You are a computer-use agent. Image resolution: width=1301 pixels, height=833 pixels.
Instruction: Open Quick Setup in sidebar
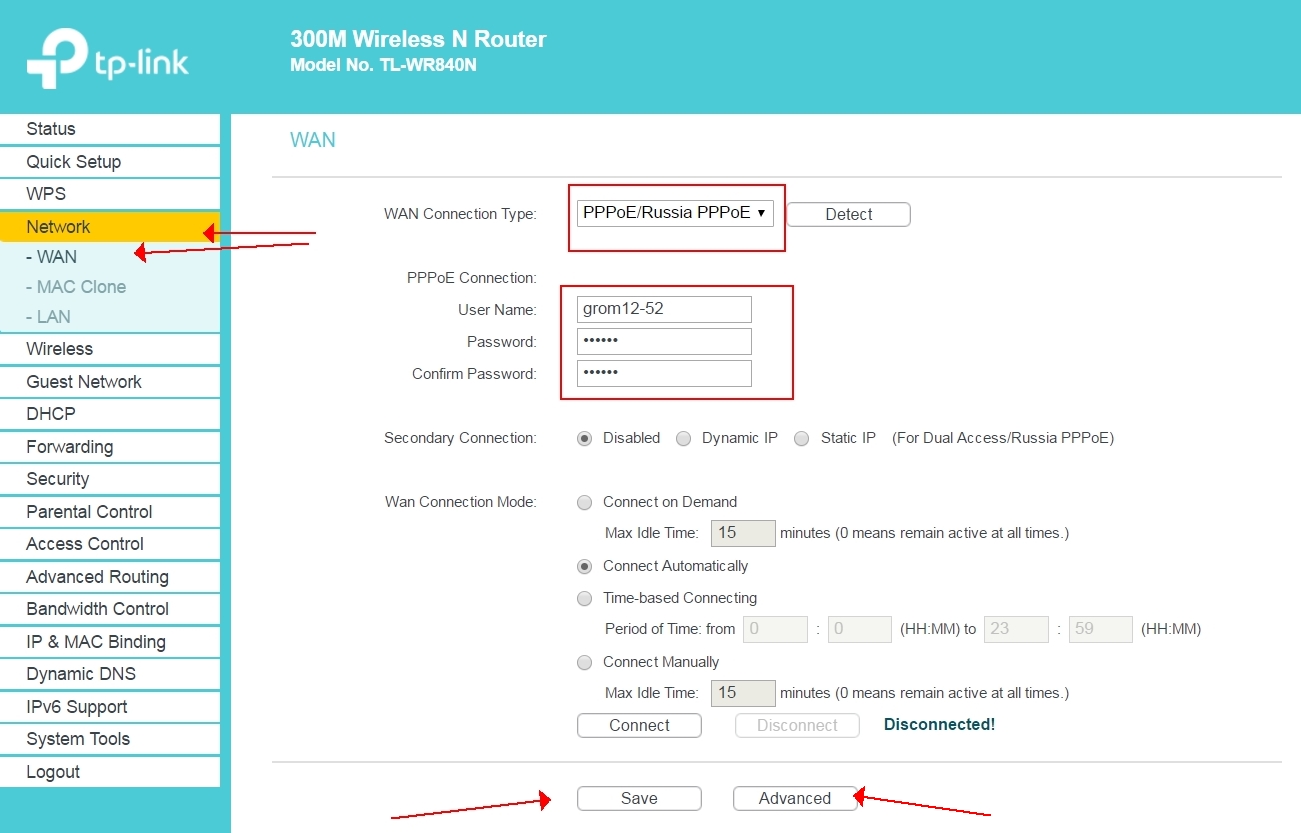(109, 162)
